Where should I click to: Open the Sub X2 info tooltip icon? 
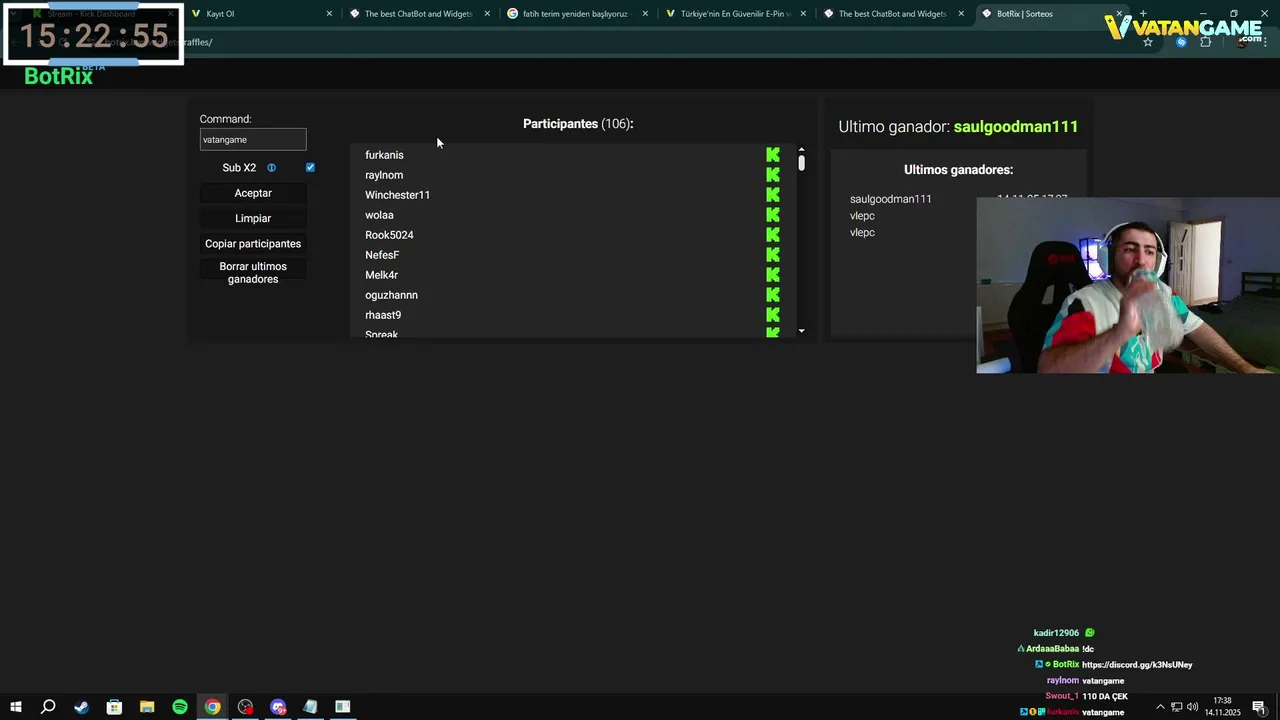click(x=271, y=168)
